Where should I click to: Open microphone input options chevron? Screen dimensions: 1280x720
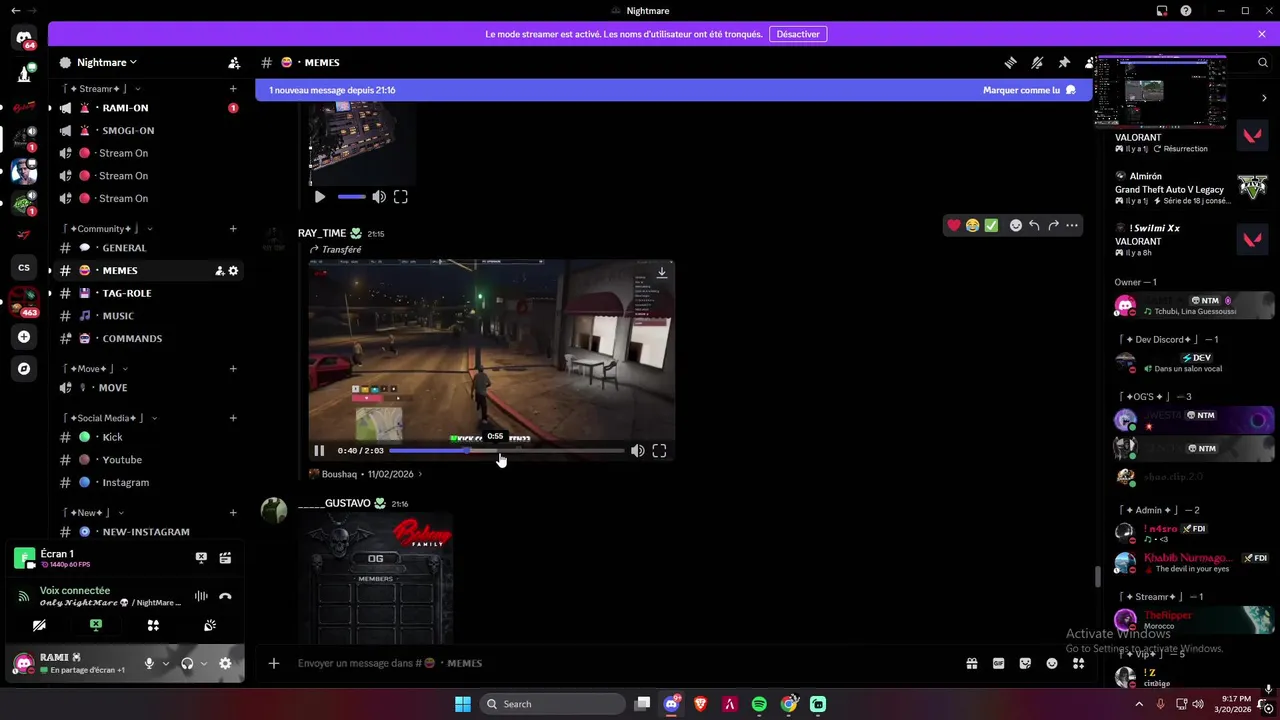coord(165,663)
